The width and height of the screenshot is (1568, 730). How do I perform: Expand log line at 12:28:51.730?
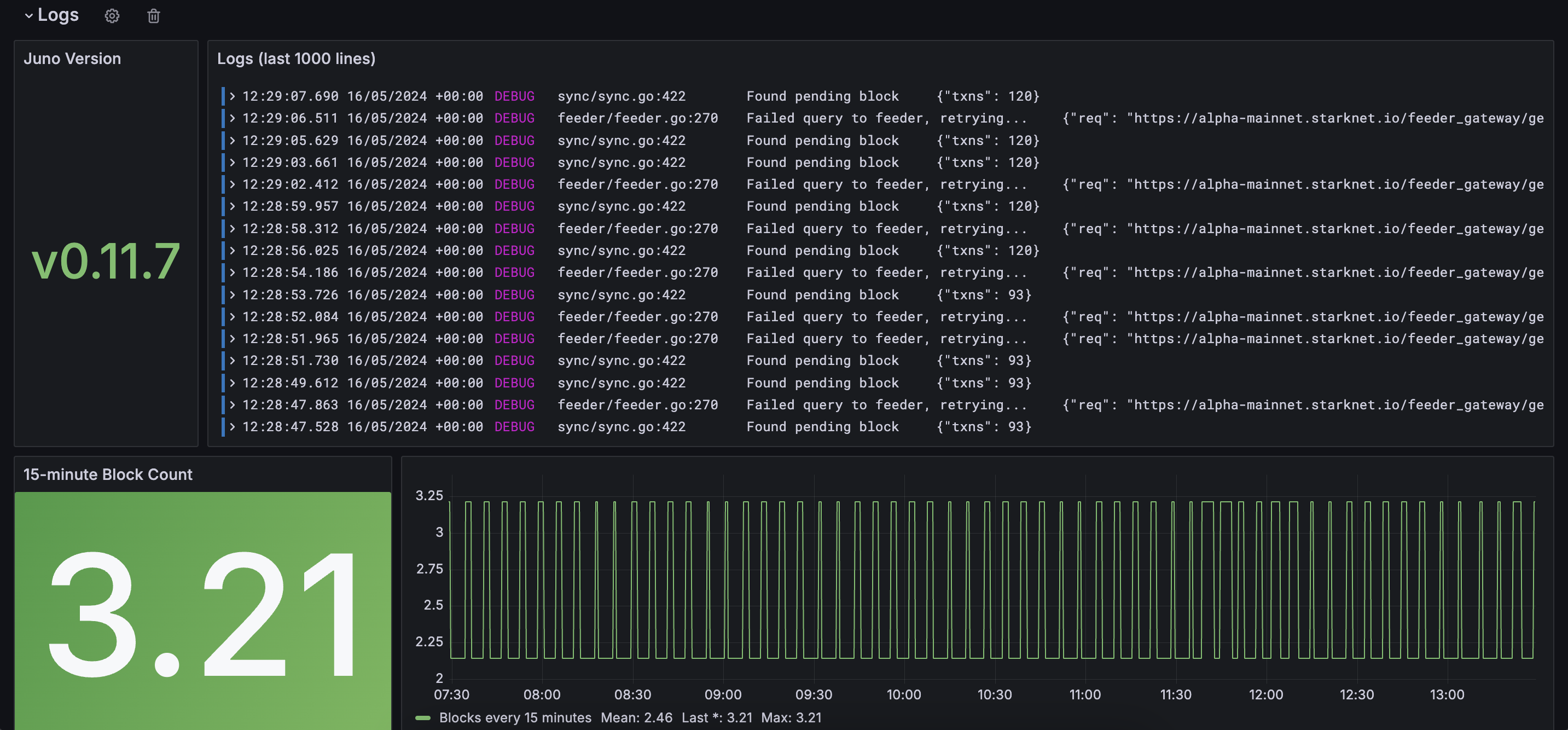click(232, 361)
